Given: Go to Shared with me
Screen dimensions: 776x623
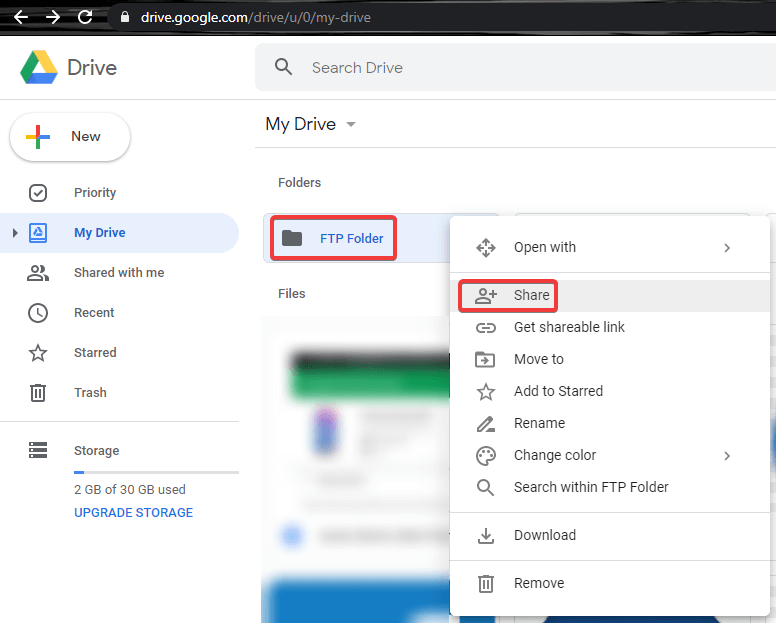Looking at the screenshot, I should coord(119,273).
